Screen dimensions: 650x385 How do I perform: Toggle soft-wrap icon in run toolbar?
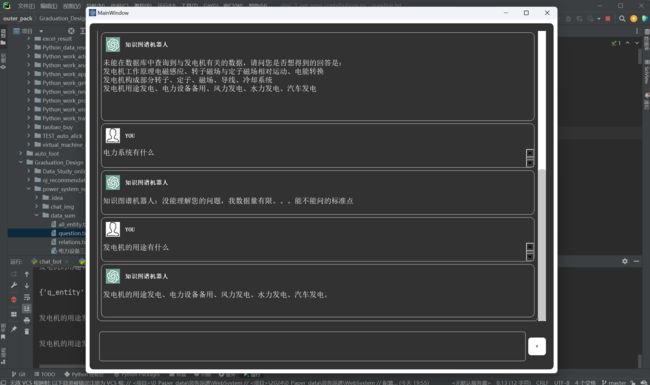[x=27, y=297]
